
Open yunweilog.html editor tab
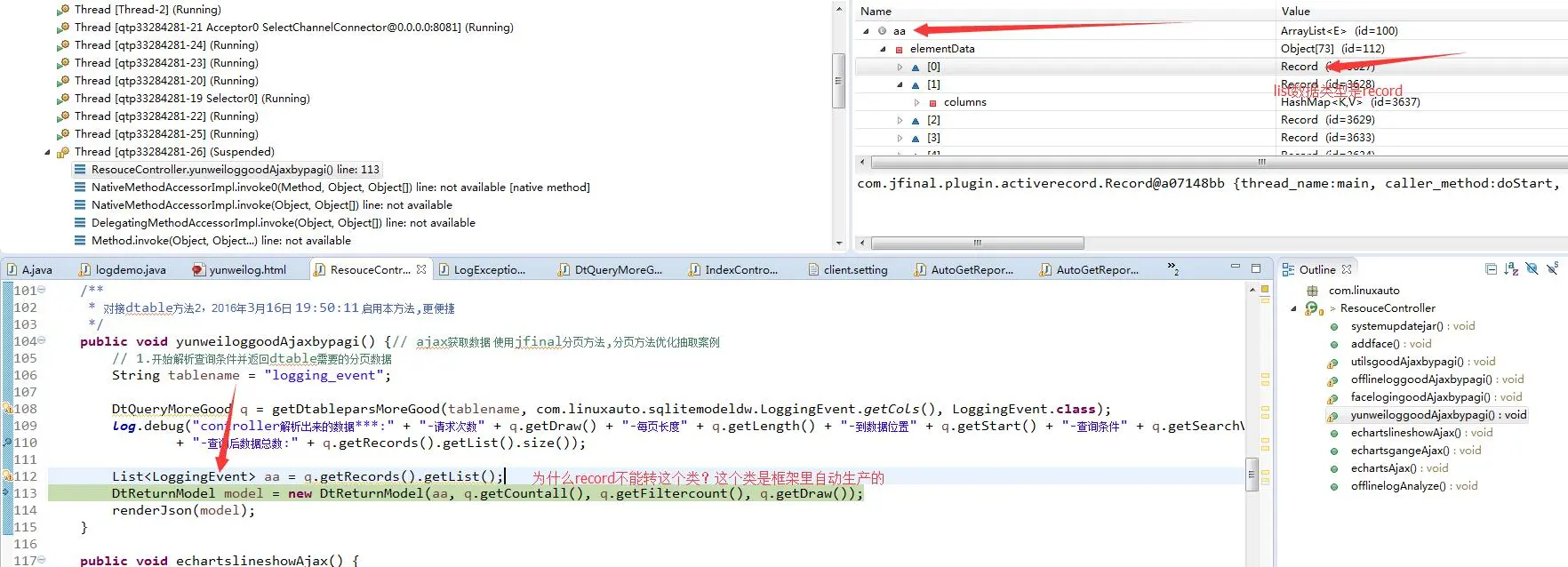239,269
